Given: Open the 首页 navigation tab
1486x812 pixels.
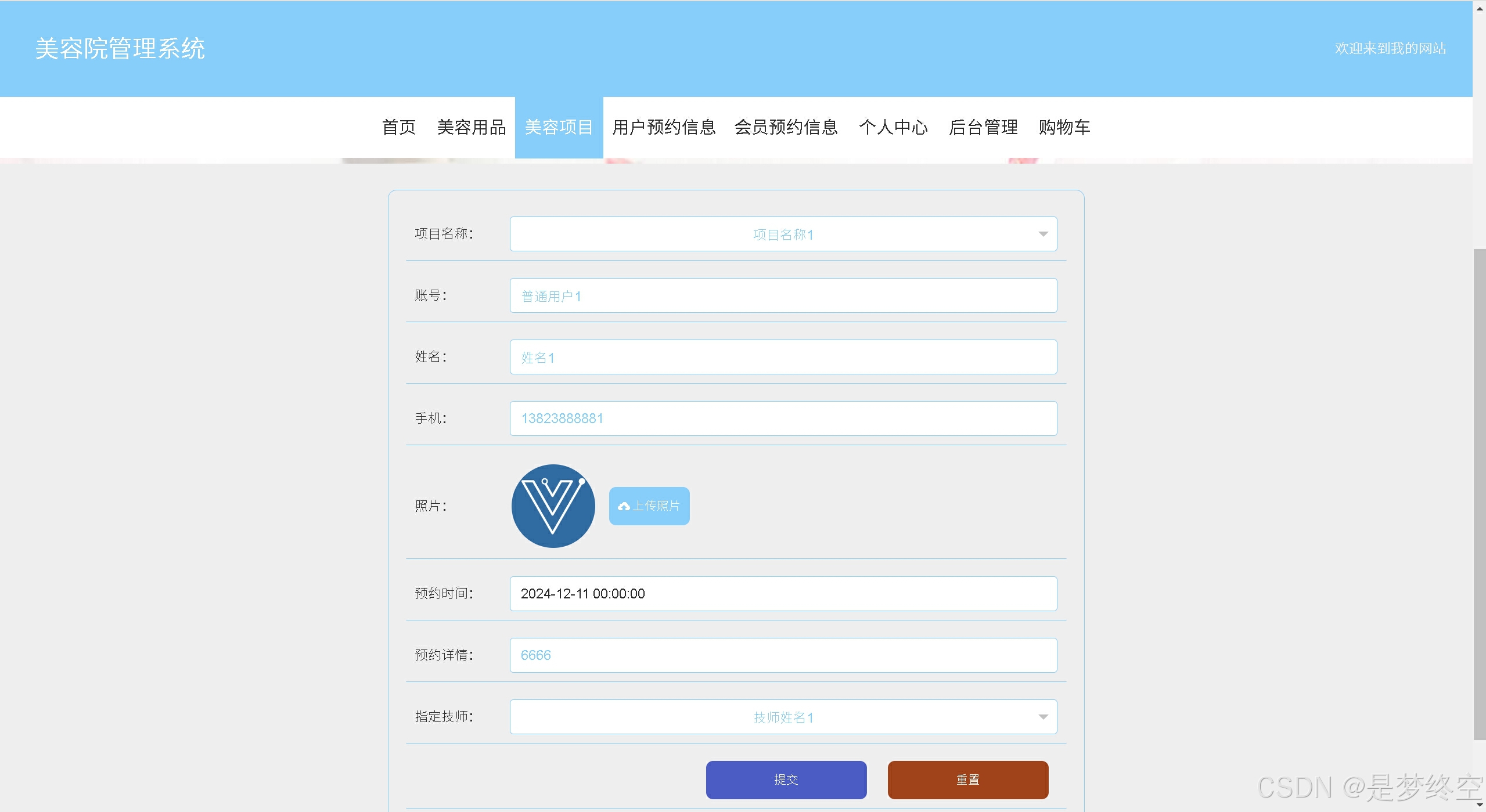Looking at the screenshot, I should click(399, 127).
